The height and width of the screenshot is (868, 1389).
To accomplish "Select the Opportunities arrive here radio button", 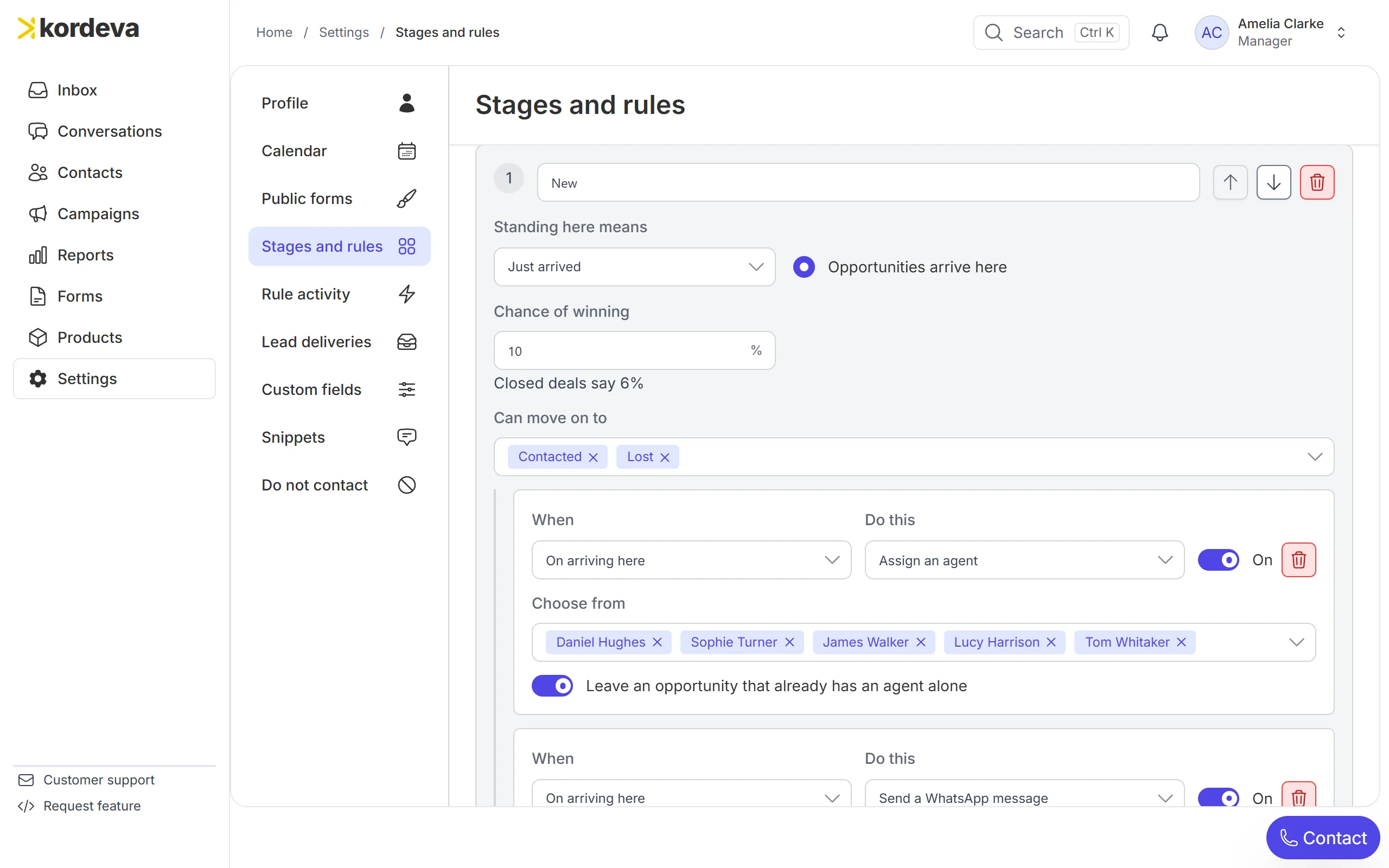I will (x=804, y=267).
